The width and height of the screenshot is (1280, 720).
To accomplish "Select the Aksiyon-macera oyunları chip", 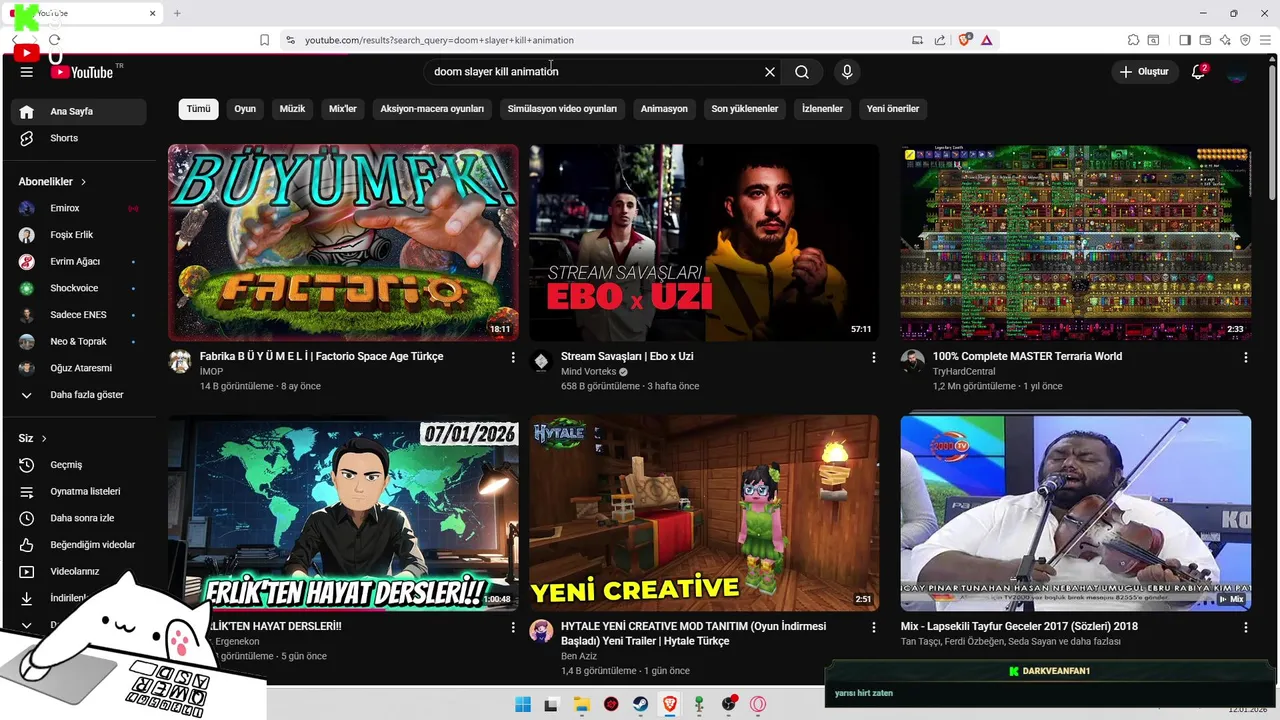I will tap(432, 109).
